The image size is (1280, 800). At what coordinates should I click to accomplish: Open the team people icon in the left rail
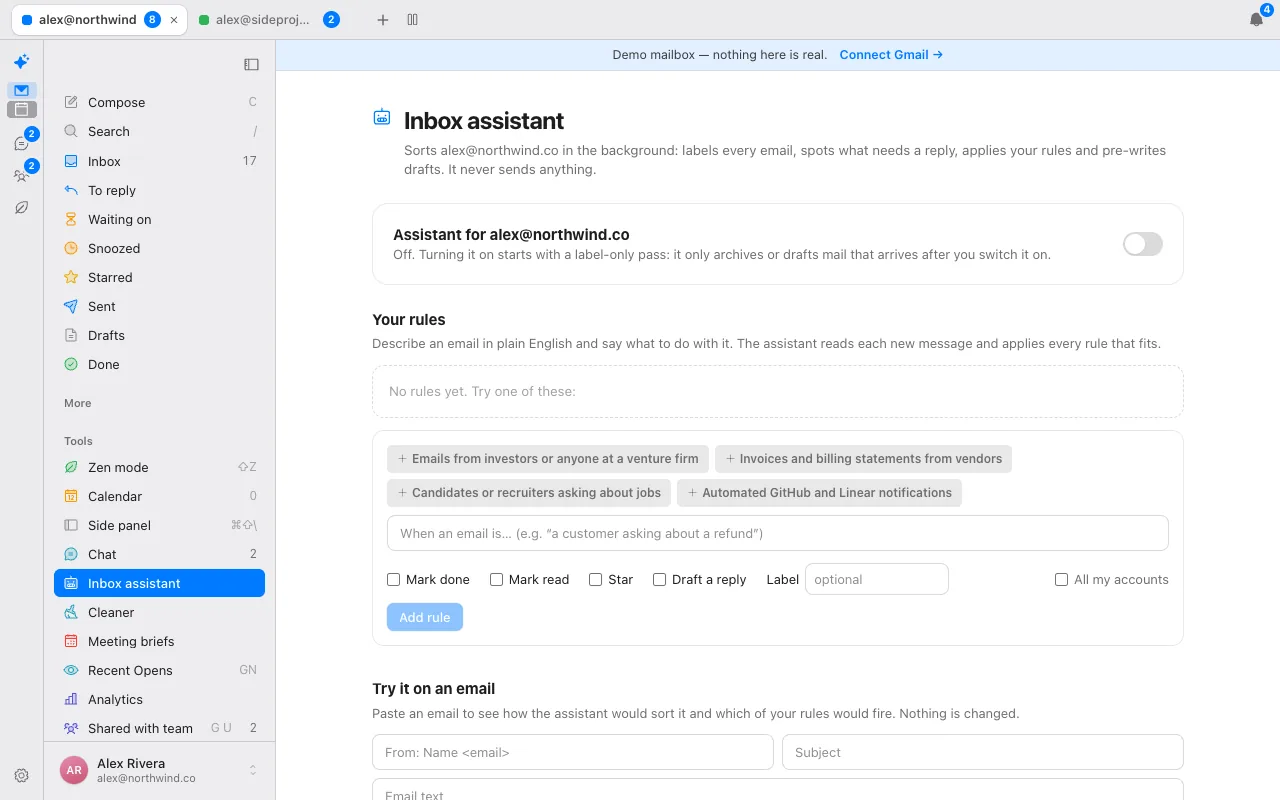21,176
